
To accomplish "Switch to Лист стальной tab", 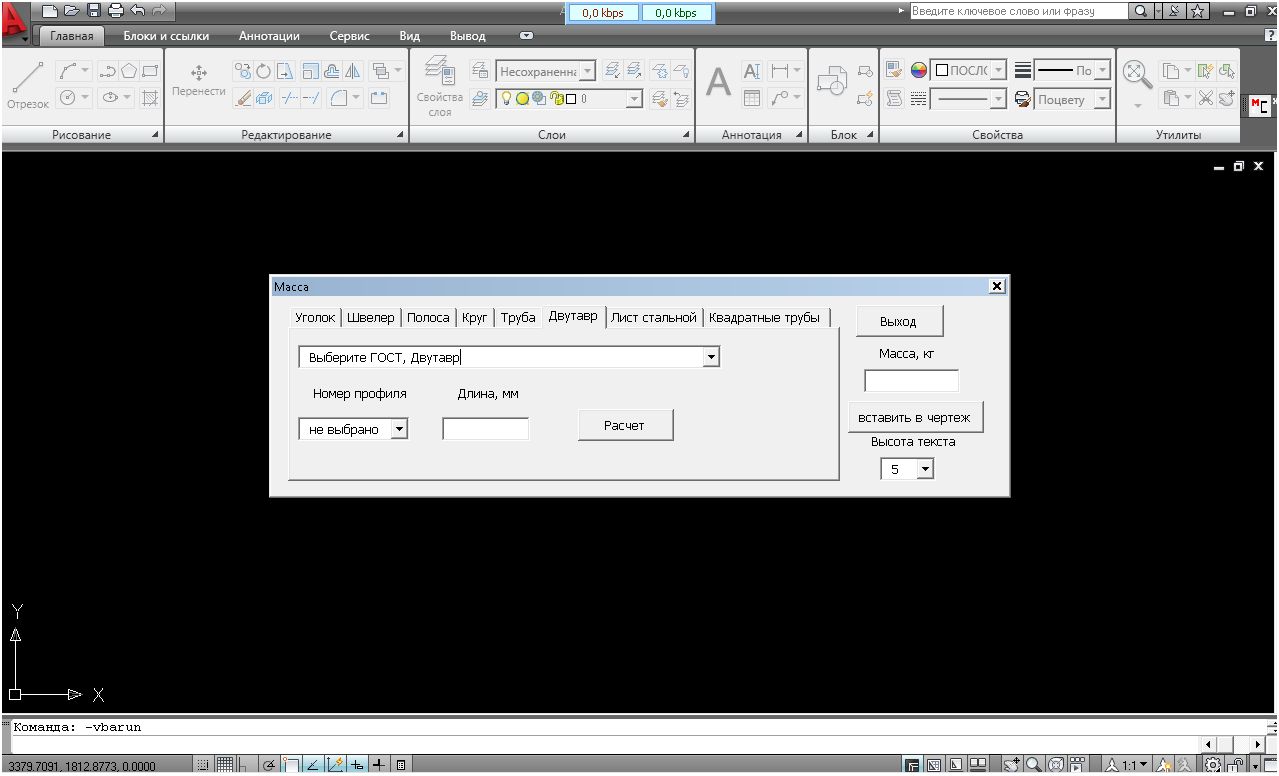I will point(654,318).
